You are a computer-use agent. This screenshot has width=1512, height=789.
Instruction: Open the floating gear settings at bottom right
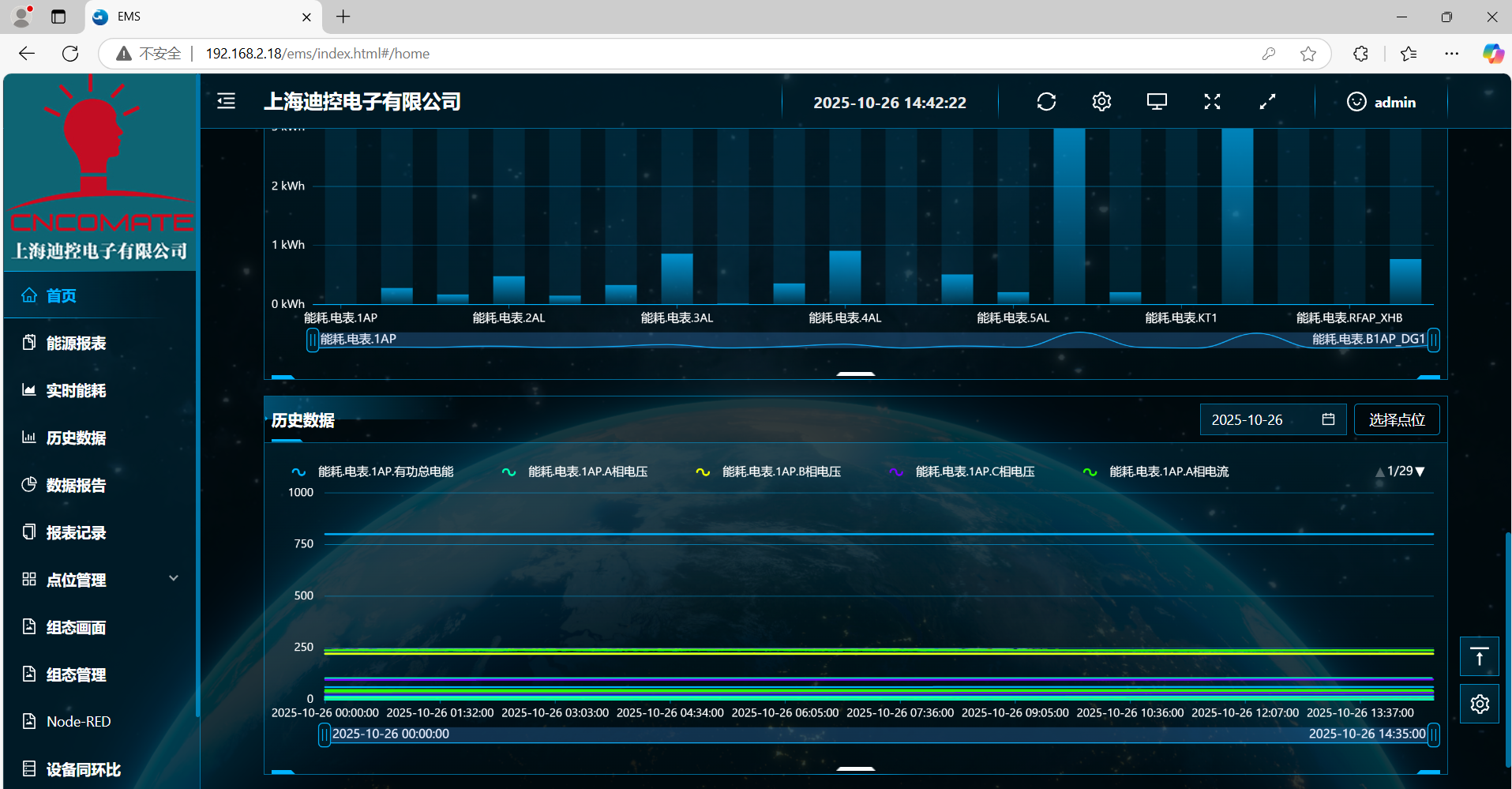pyautogui.click(x=1479, y=704)
